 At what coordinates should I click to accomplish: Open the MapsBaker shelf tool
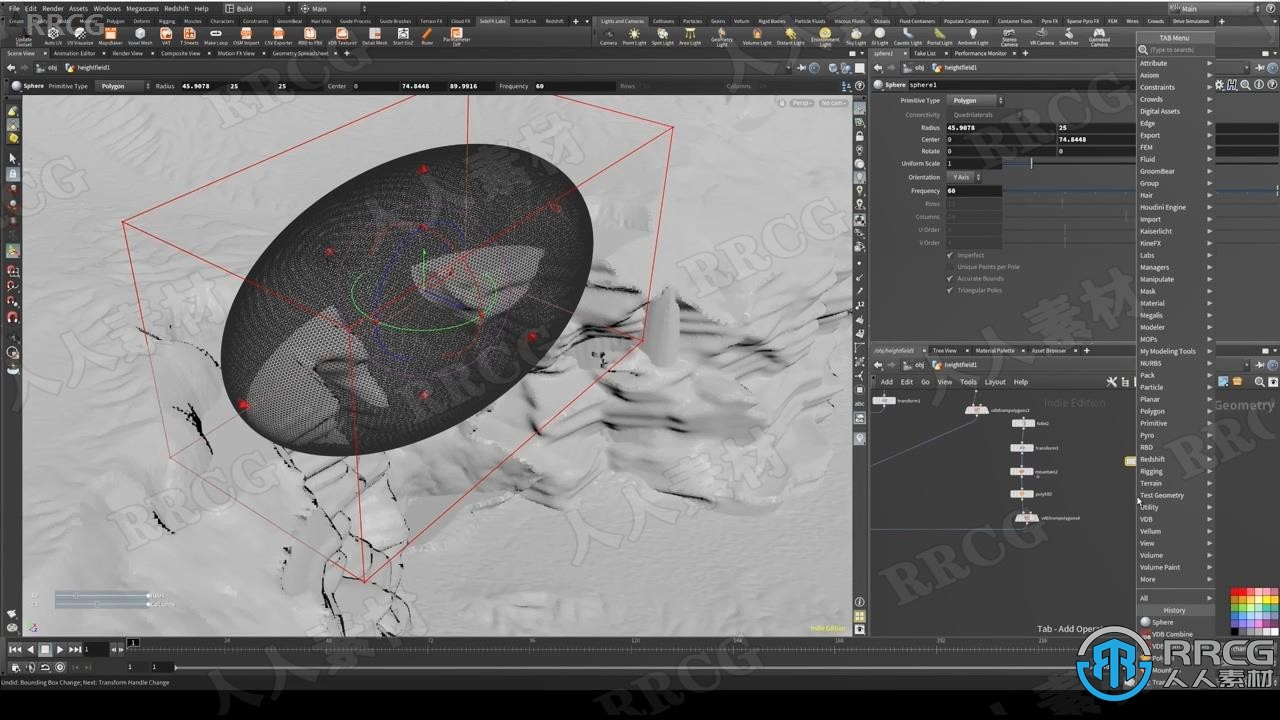pos(110,37)
